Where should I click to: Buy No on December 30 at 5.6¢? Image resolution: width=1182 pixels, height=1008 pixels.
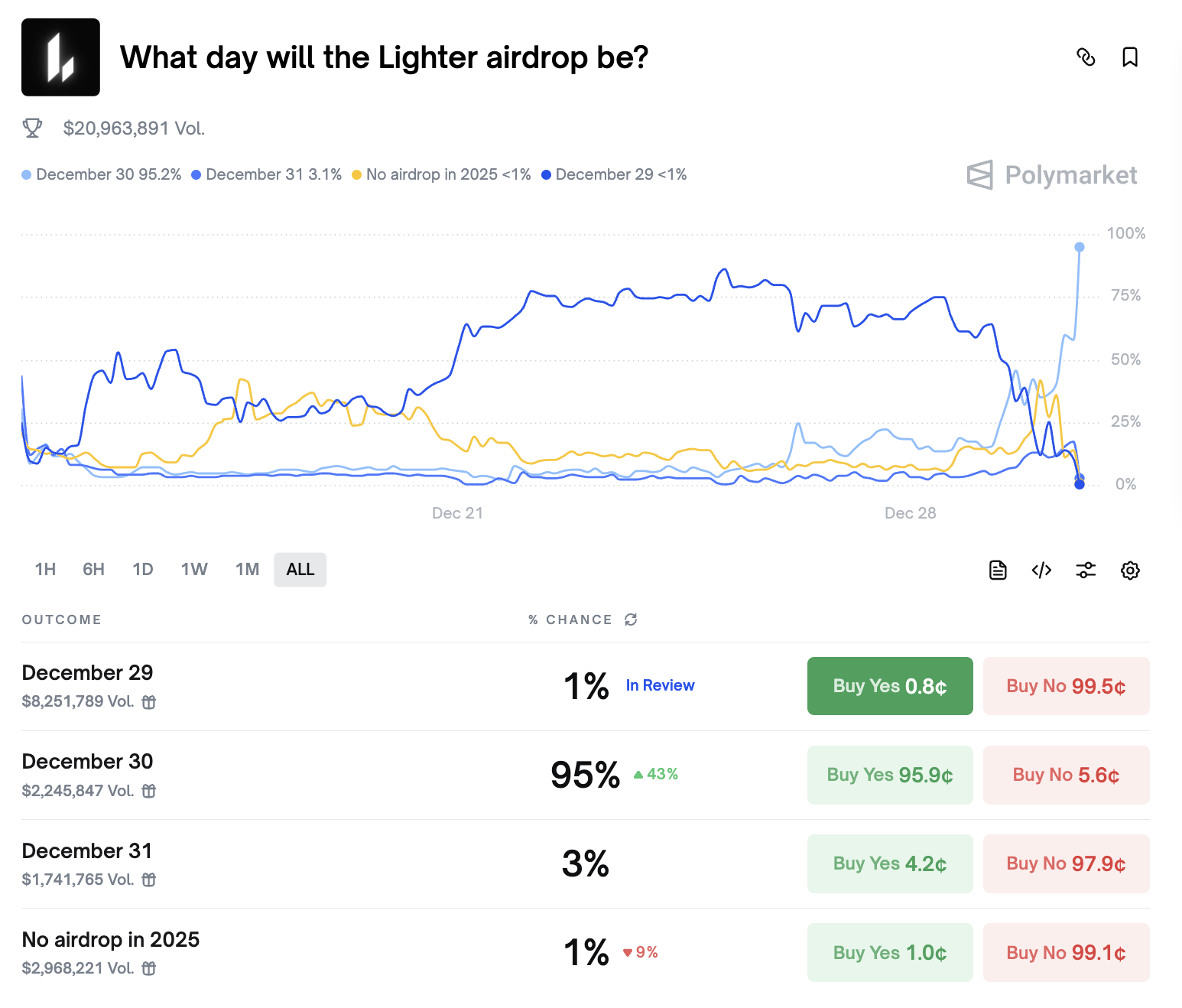(1066, 775)
